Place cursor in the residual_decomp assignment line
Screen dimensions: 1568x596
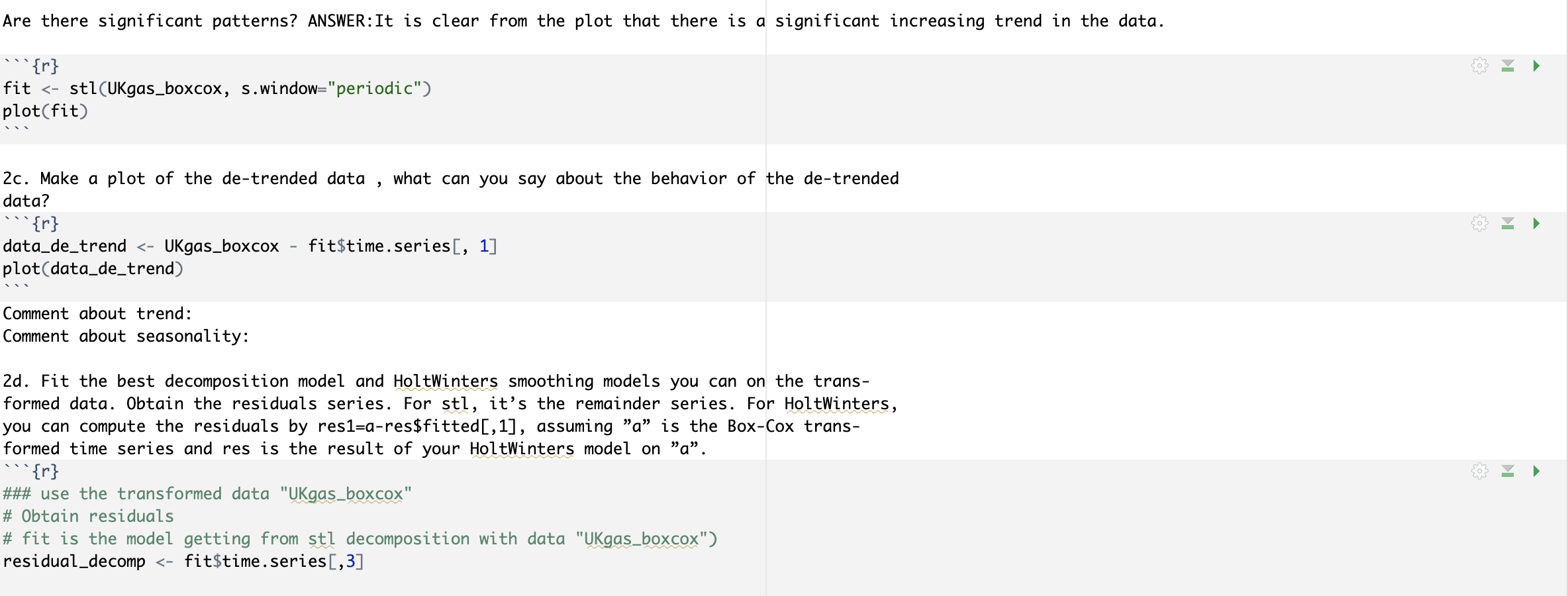click(73, 561)
